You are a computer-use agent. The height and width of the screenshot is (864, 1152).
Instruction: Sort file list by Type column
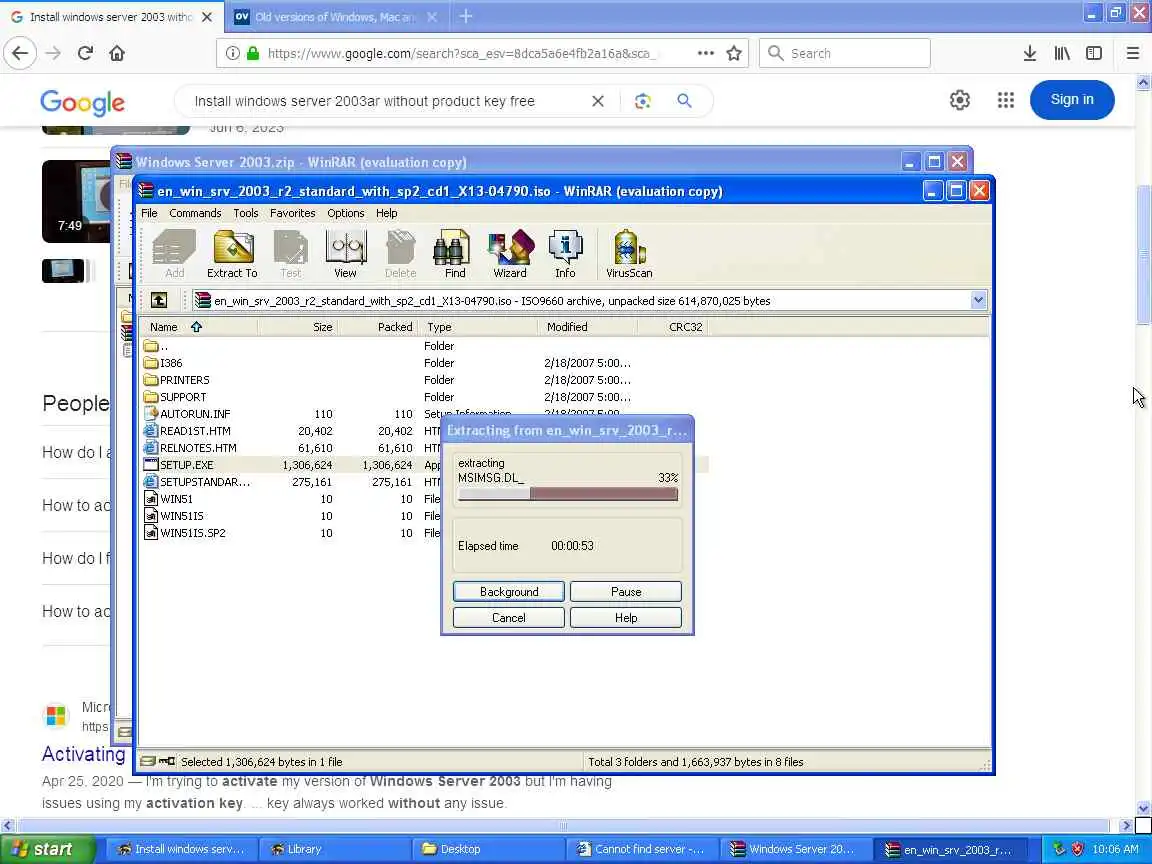coord(478,327)
